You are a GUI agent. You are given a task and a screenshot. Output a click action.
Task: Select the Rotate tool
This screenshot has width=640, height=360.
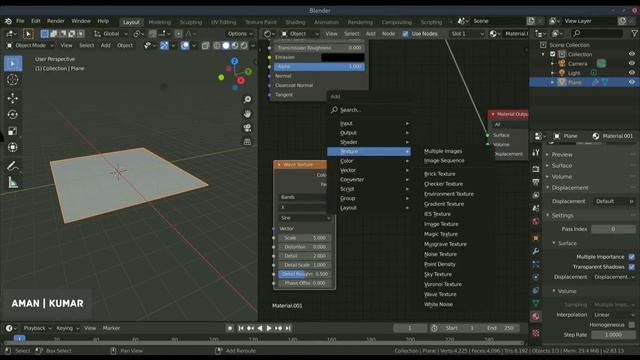click(13, 115)
